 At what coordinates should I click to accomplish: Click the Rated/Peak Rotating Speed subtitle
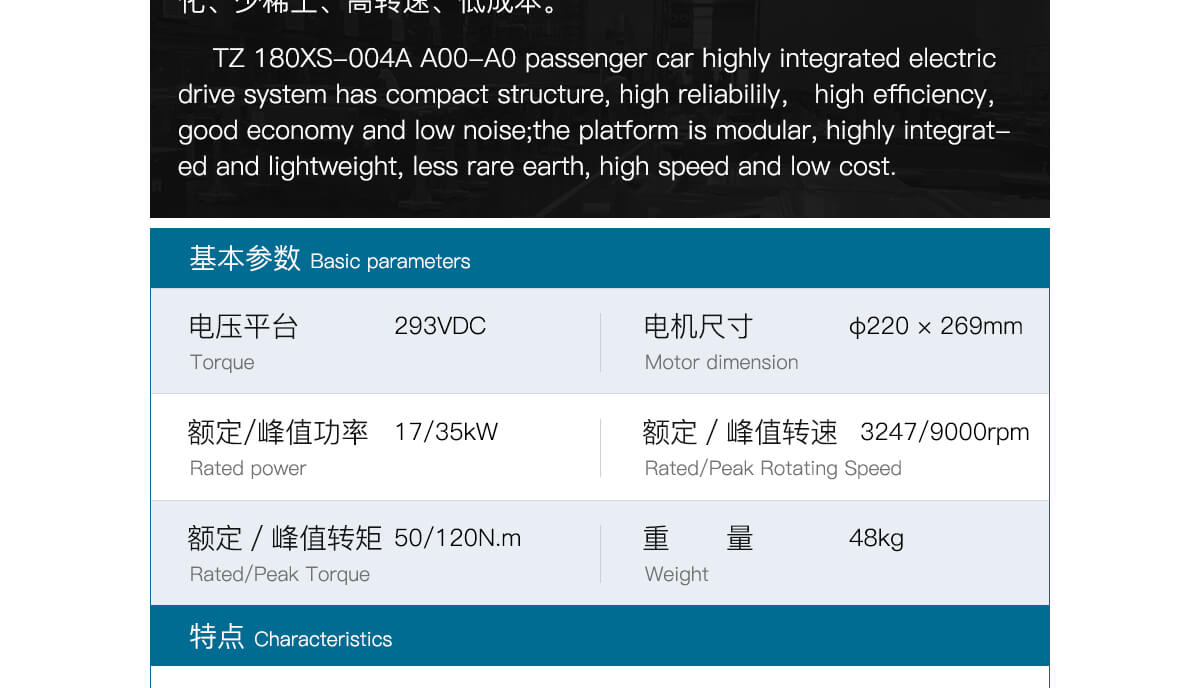tap(773, 469)
